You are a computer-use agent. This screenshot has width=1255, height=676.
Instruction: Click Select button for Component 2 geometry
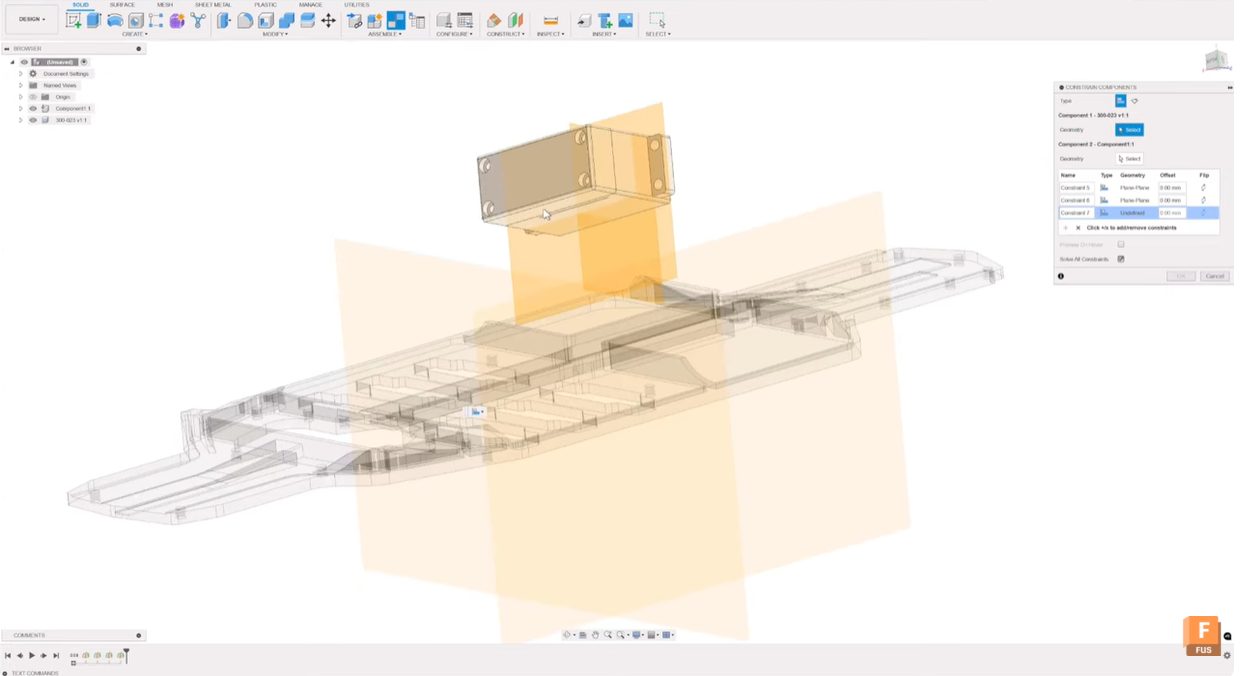(1129, 158)
